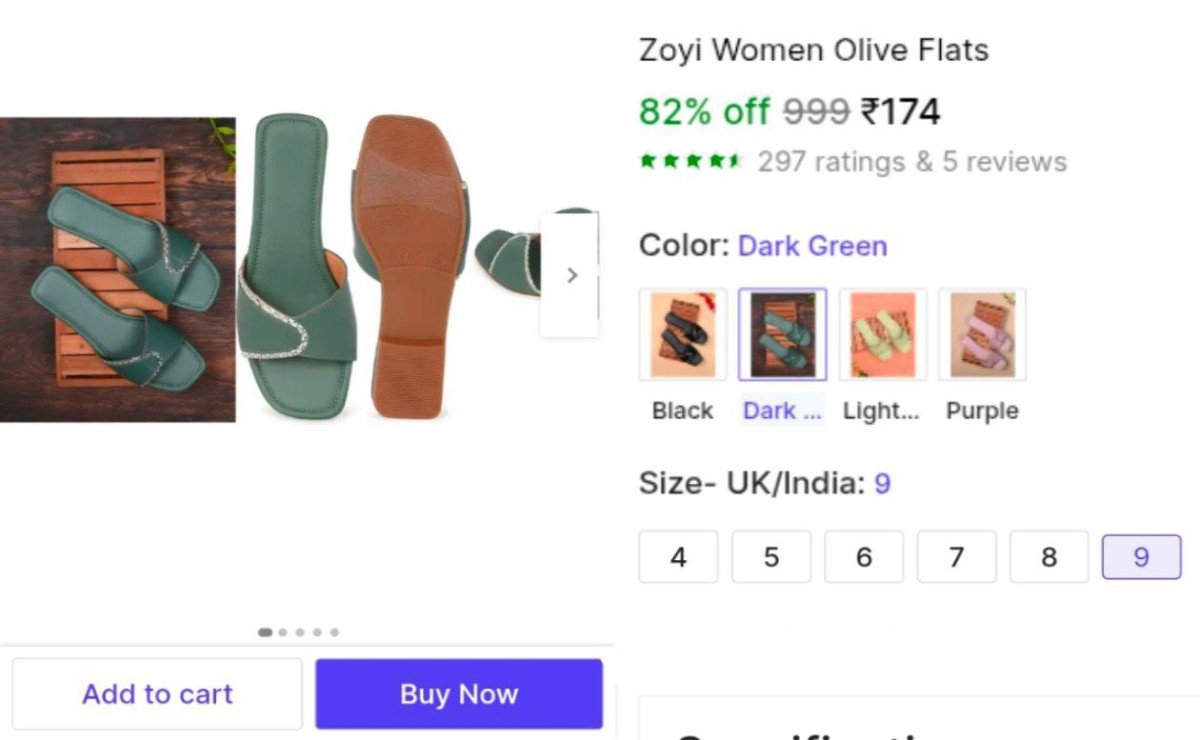
Task: Click the third carousel page dot
Action: [300, 632]
